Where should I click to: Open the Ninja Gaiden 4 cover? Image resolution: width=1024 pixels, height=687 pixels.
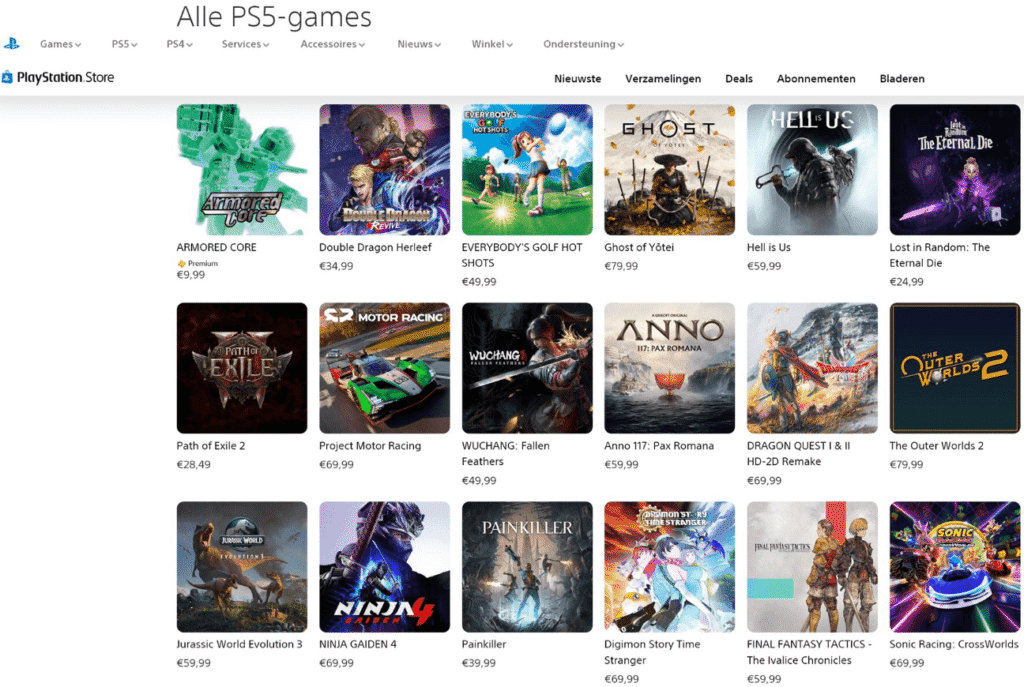(385, 567)
